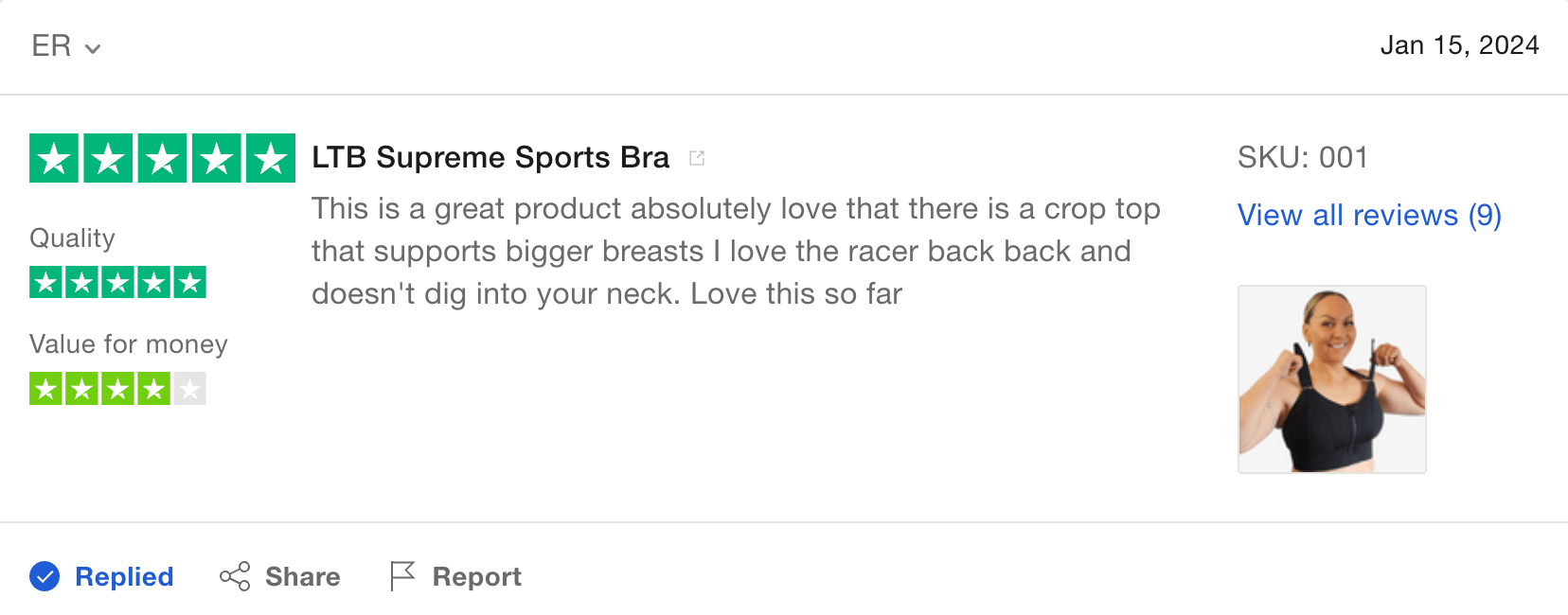
Task: Click the overall five-star rating
Action: pos(162,158)
